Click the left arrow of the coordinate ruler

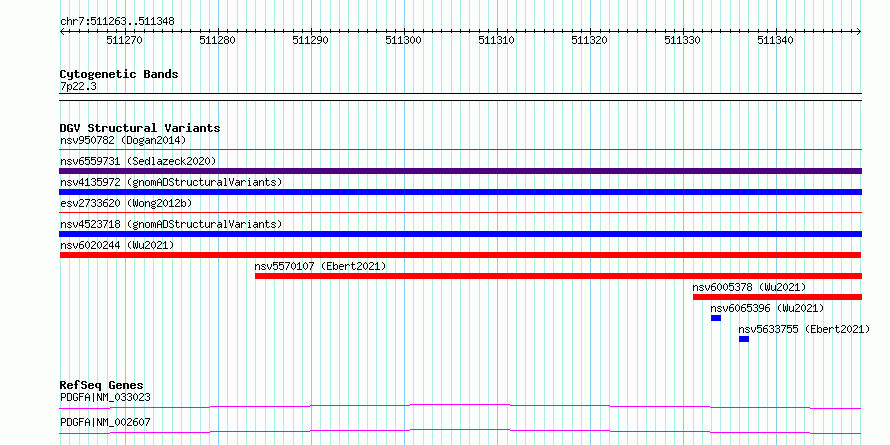point(62,32)
